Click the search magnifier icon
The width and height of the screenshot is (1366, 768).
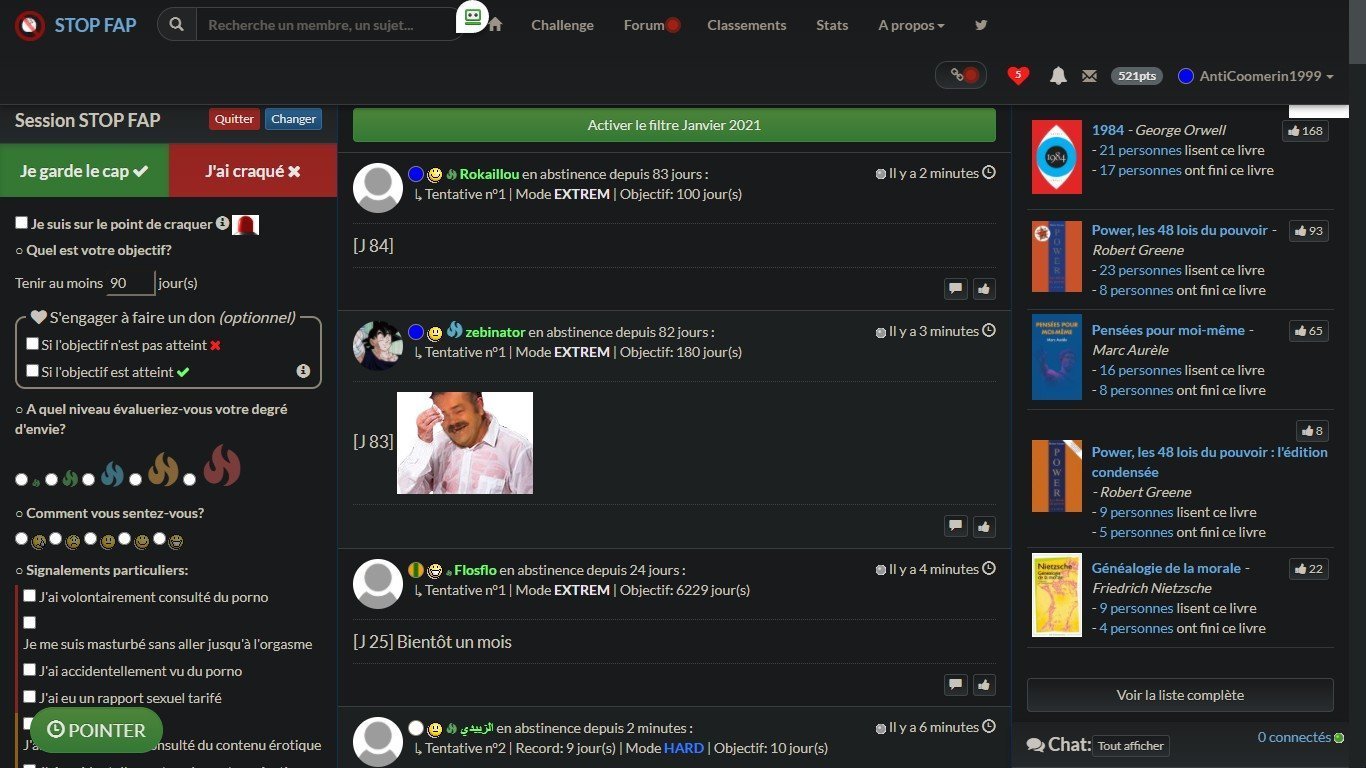click(x=177, y=25)
